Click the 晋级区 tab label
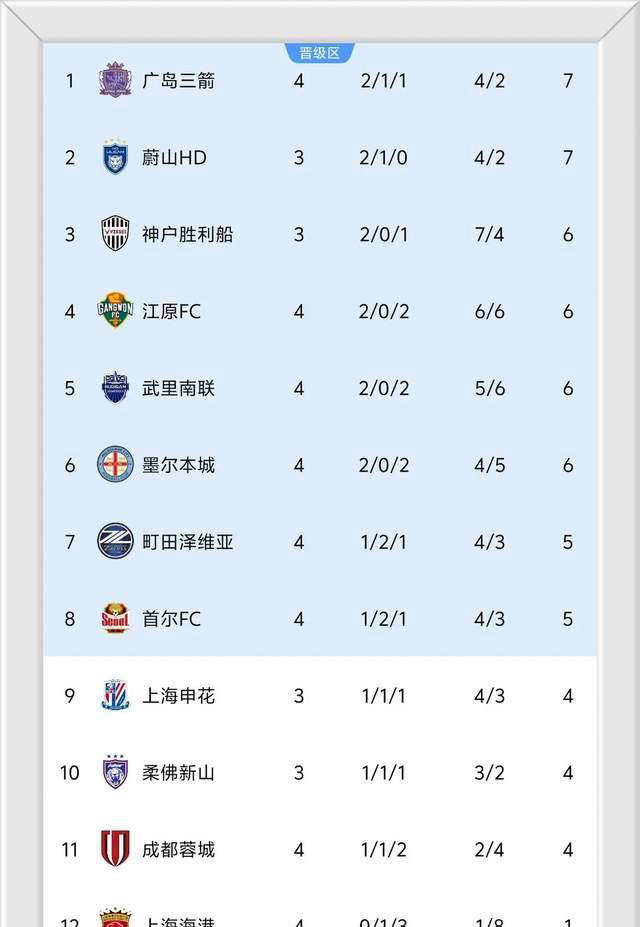The width and height of the screenshot is (640, 927). click(x=320, y=53)
